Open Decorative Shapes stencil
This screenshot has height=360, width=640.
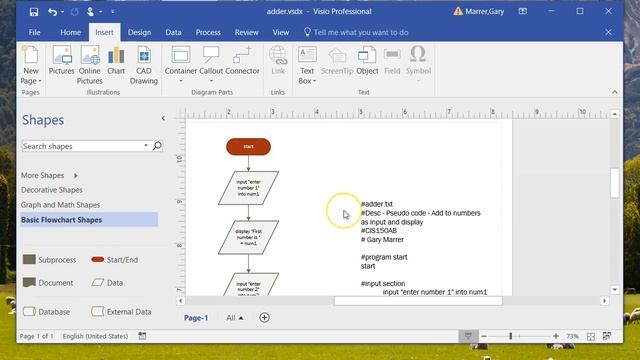tap(52, 190)
